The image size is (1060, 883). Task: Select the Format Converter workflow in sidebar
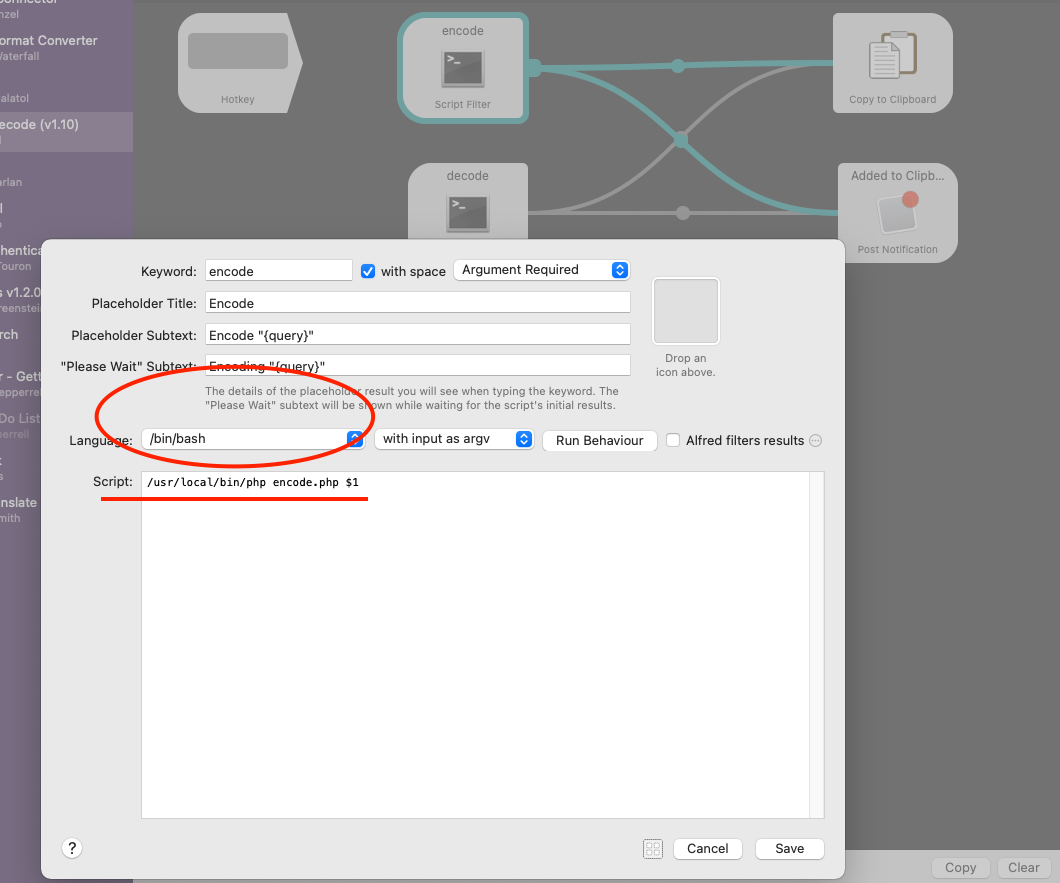[x=66, y=47]
